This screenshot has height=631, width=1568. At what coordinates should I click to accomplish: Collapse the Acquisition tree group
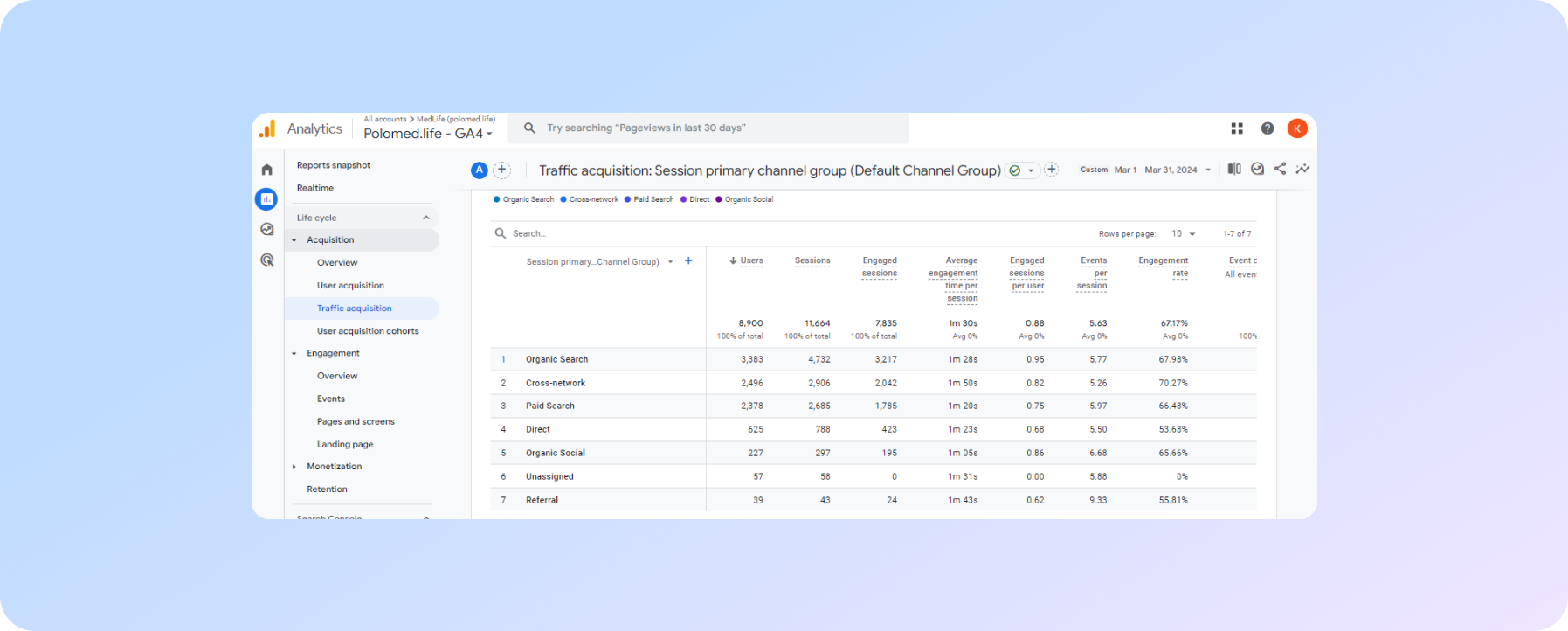point(294,240)
